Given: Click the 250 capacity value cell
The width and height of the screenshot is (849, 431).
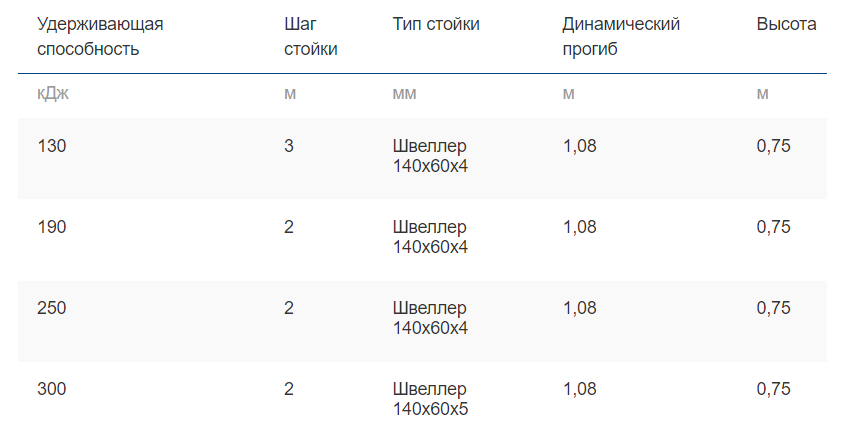Looking at the screenshot, I should (51, 308).
